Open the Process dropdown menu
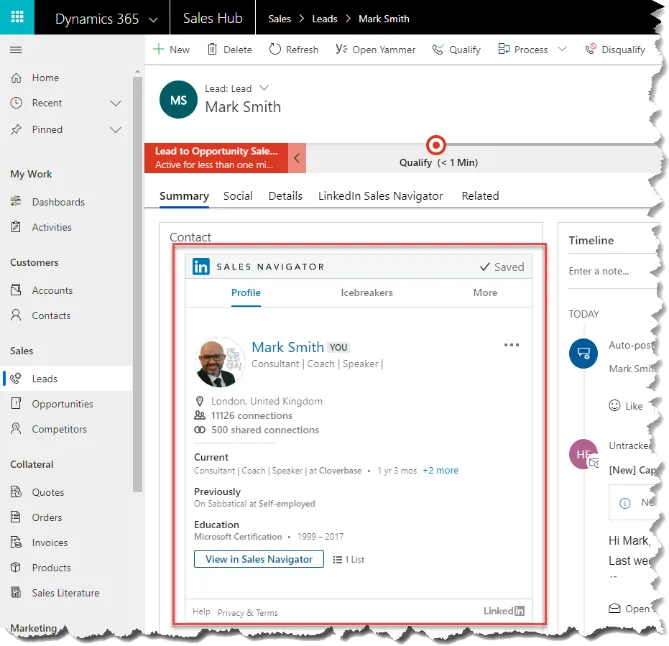 tap(561, 49)
